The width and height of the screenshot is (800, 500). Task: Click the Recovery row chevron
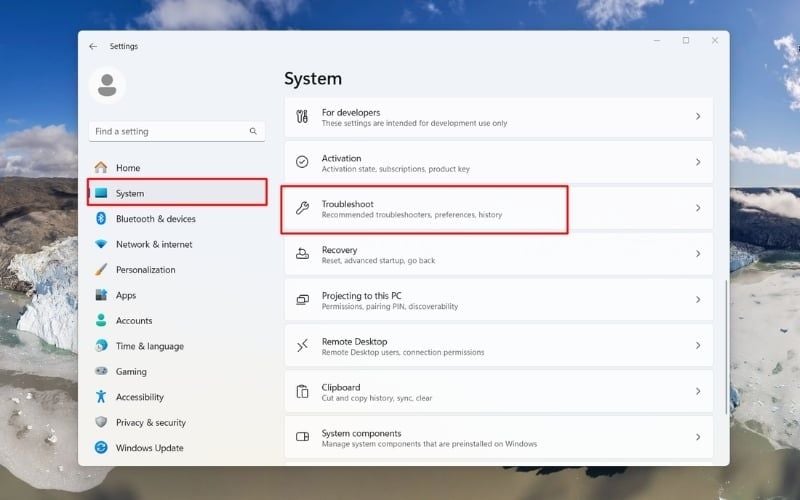[x=698, y=254]
